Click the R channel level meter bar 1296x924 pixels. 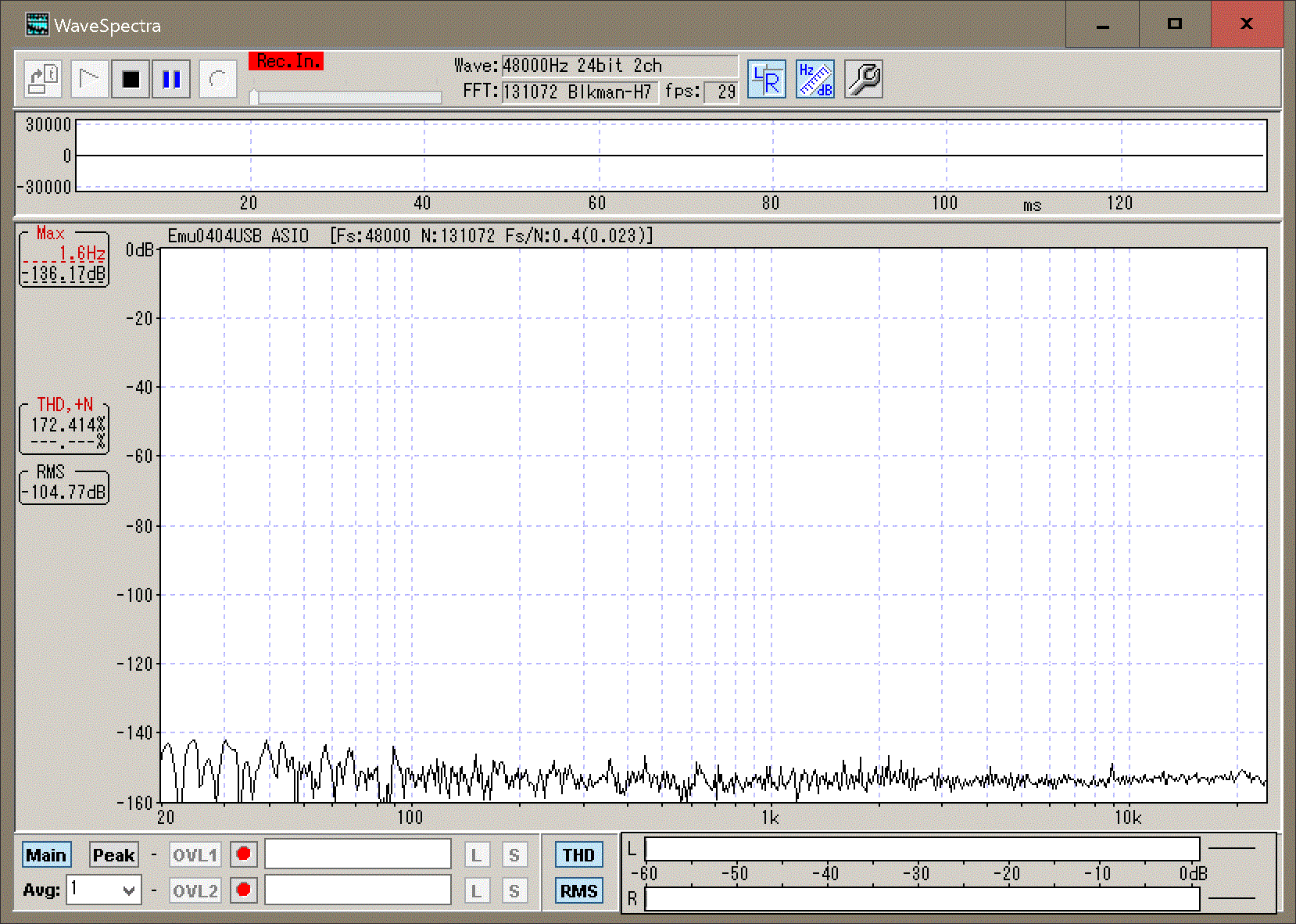[922, 899]
